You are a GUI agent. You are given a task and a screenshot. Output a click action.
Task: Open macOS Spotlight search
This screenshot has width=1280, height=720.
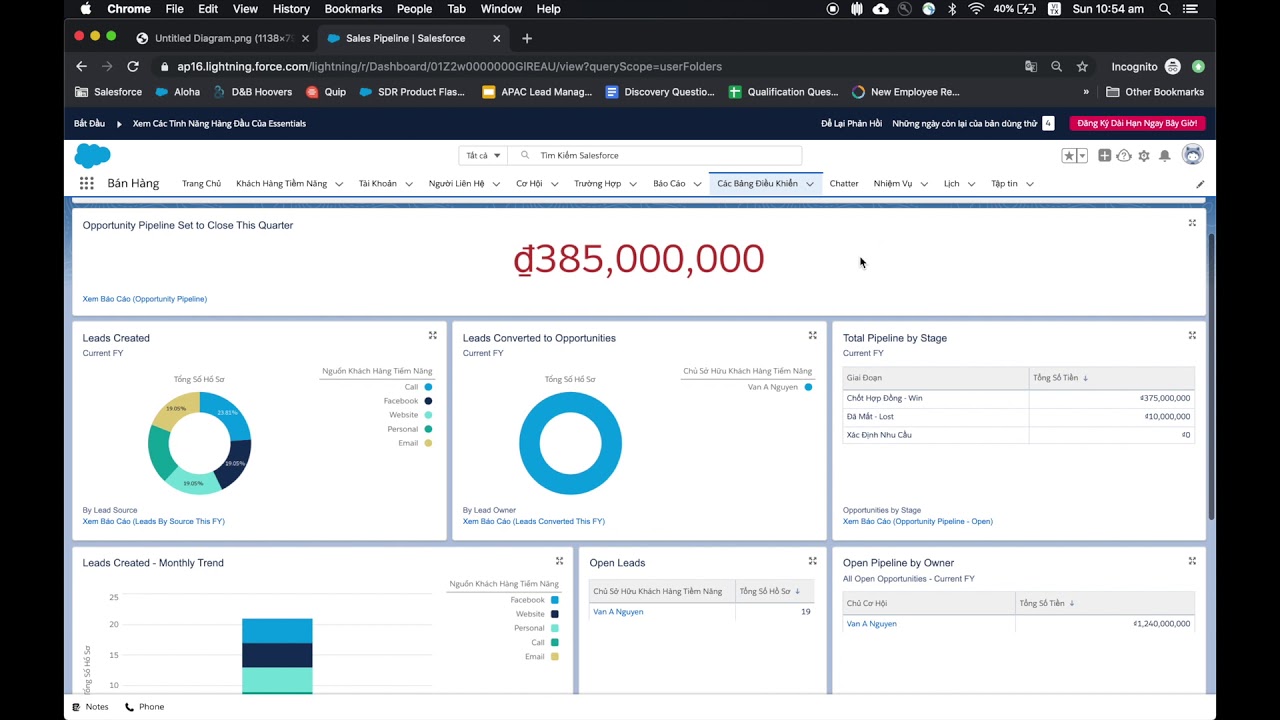[x=1165, y=9]
